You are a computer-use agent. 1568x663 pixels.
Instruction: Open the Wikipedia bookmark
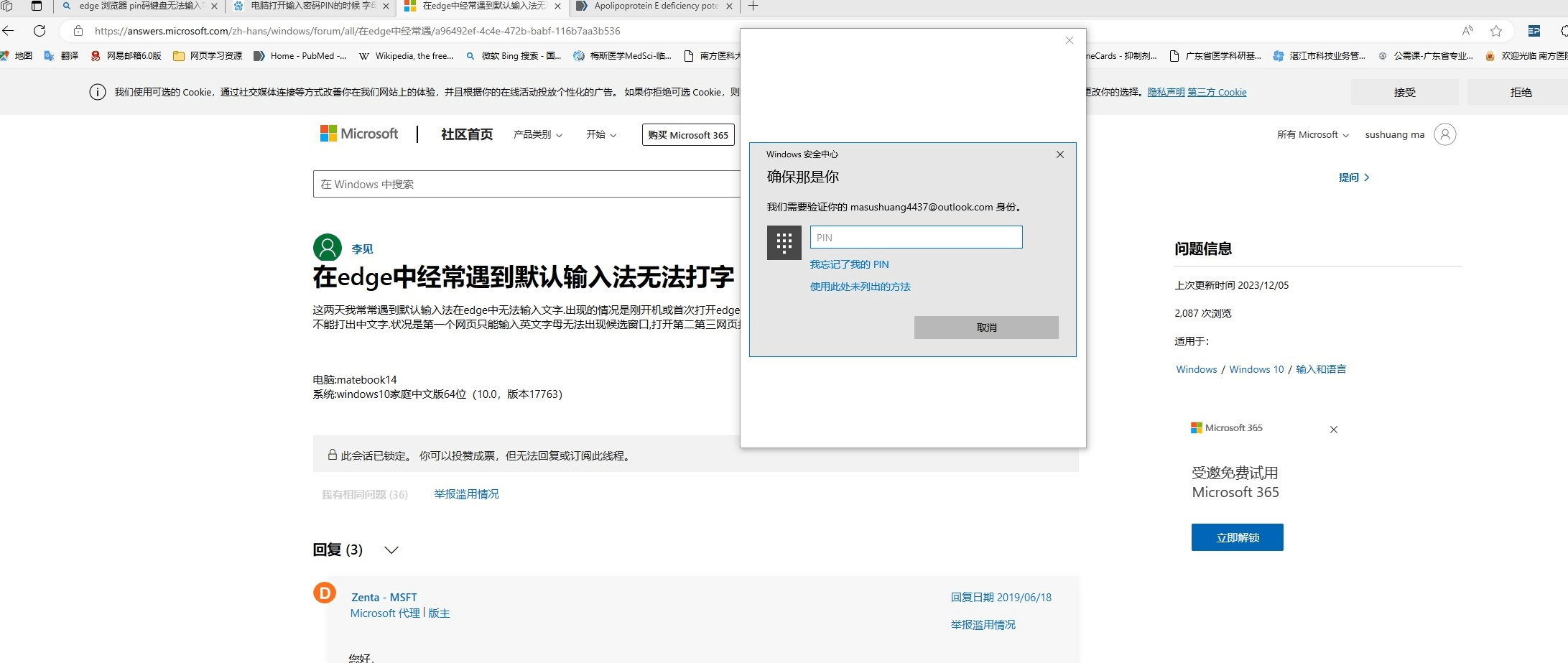(x=406, y=55)
